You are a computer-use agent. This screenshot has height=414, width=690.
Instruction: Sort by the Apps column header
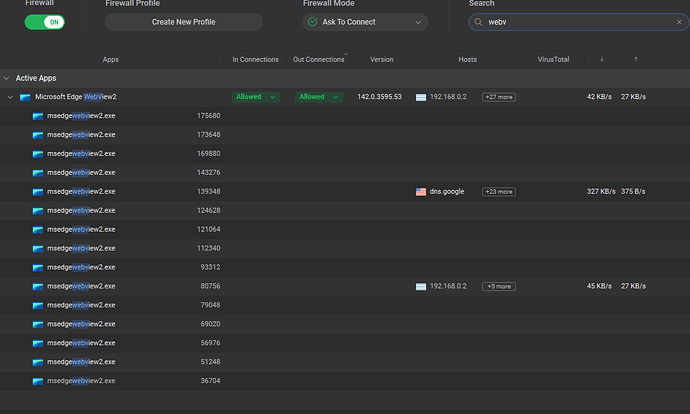click(110, 60)
